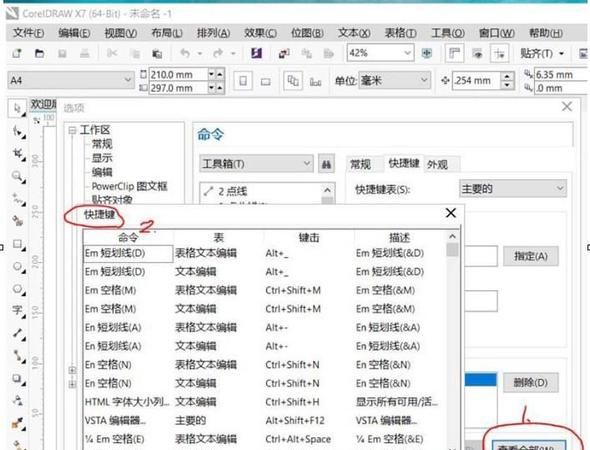Click the 键击 column header
This screenshot has height=450, width=590.
[x=309, y=237]
